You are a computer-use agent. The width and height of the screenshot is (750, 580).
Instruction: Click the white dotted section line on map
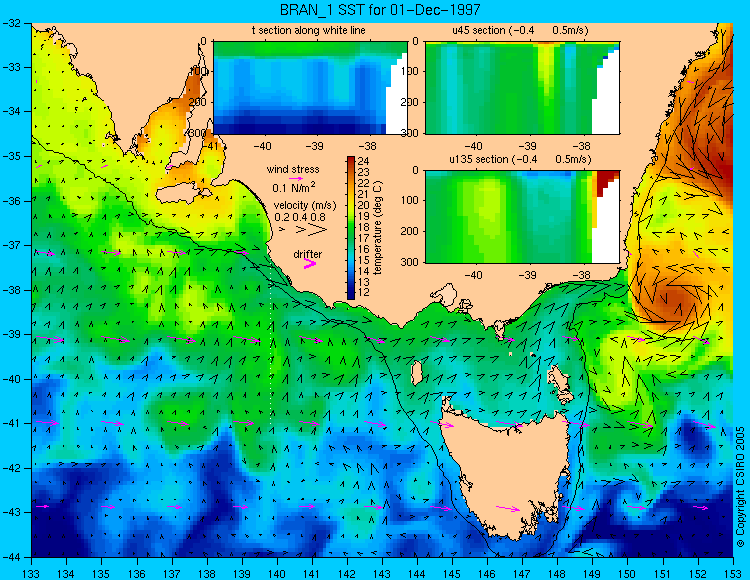point(271,346)
